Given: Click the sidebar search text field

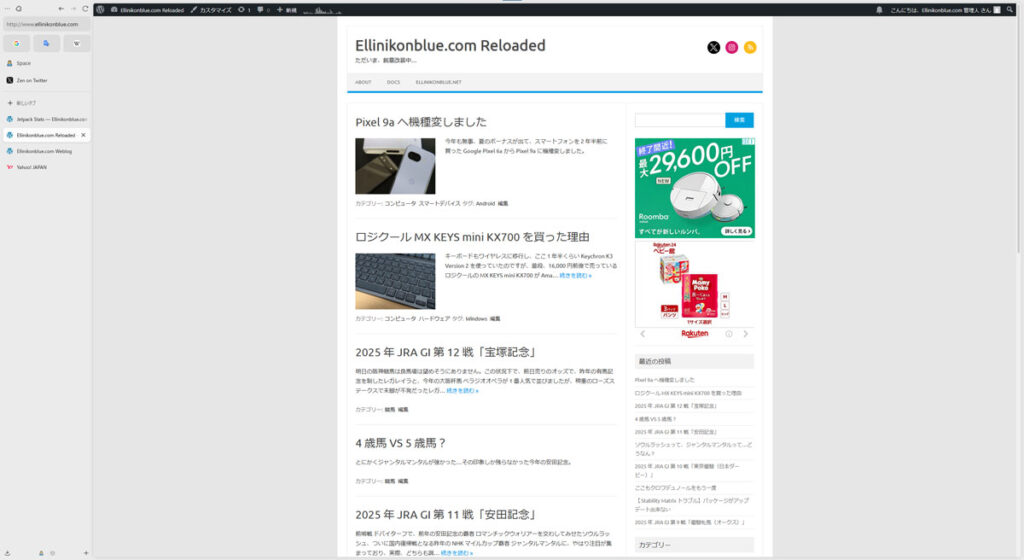Looking at the screenshot, I should [680, 120].
